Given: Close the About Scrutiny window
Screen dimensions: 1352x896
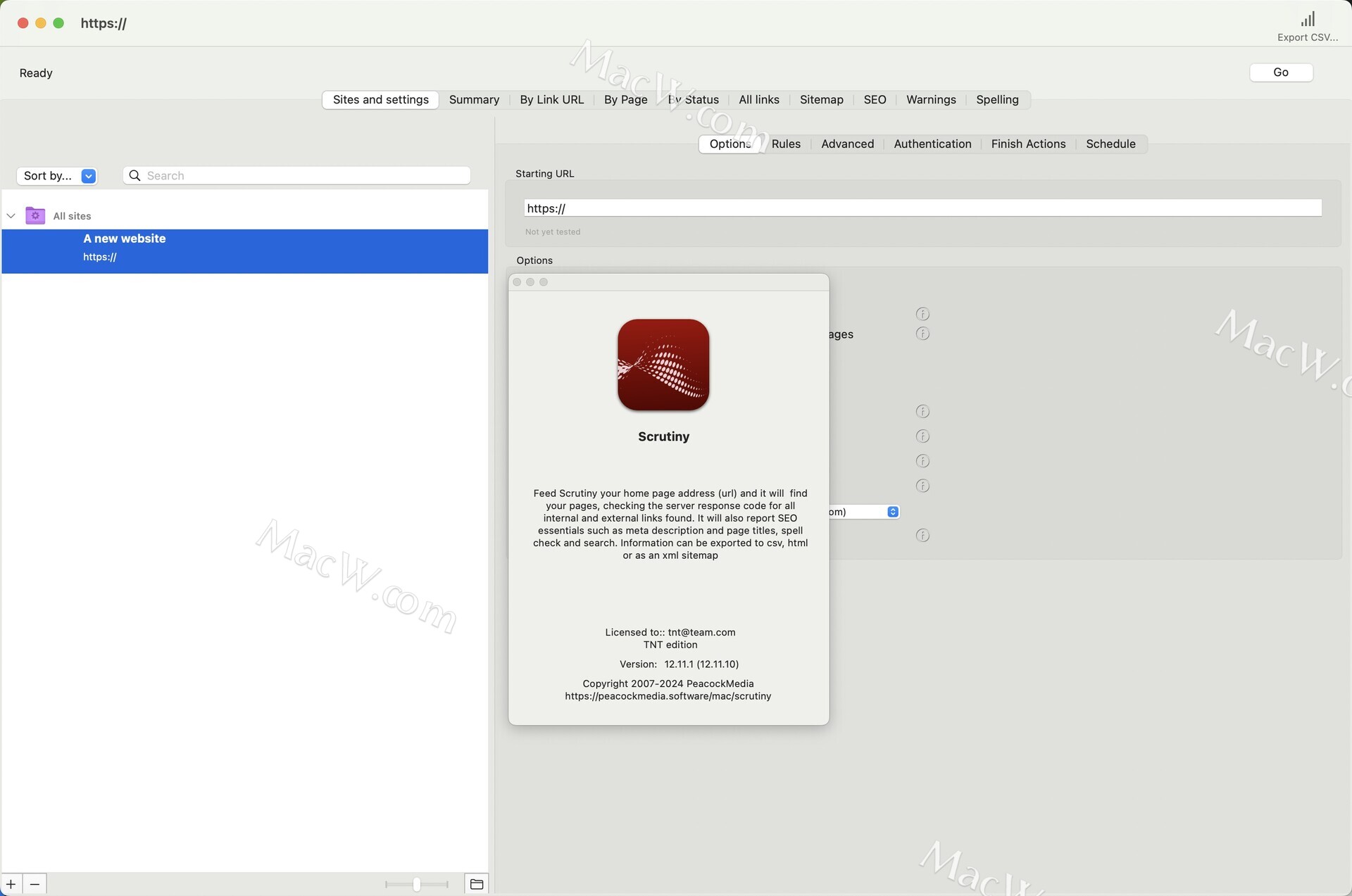Looking at the screenshot, I should coord(517,282).
